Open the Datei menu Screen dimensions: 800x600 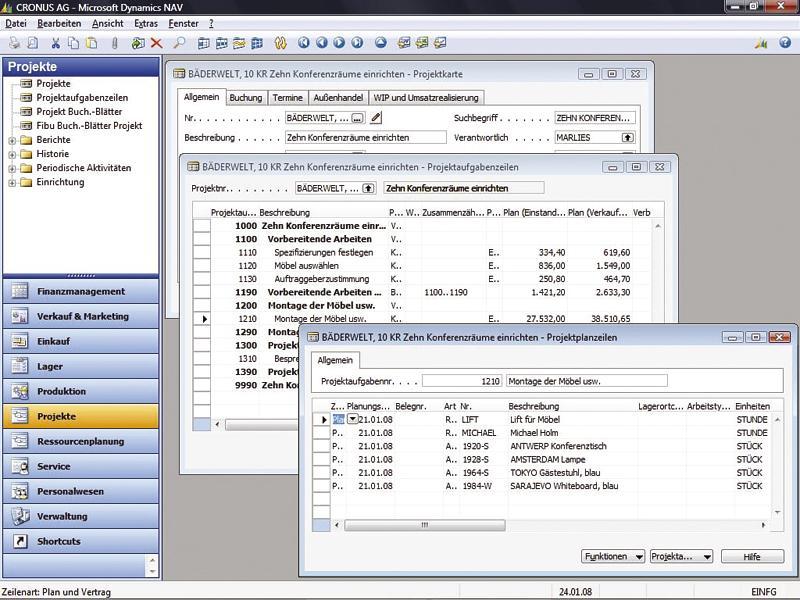(16, 23)
